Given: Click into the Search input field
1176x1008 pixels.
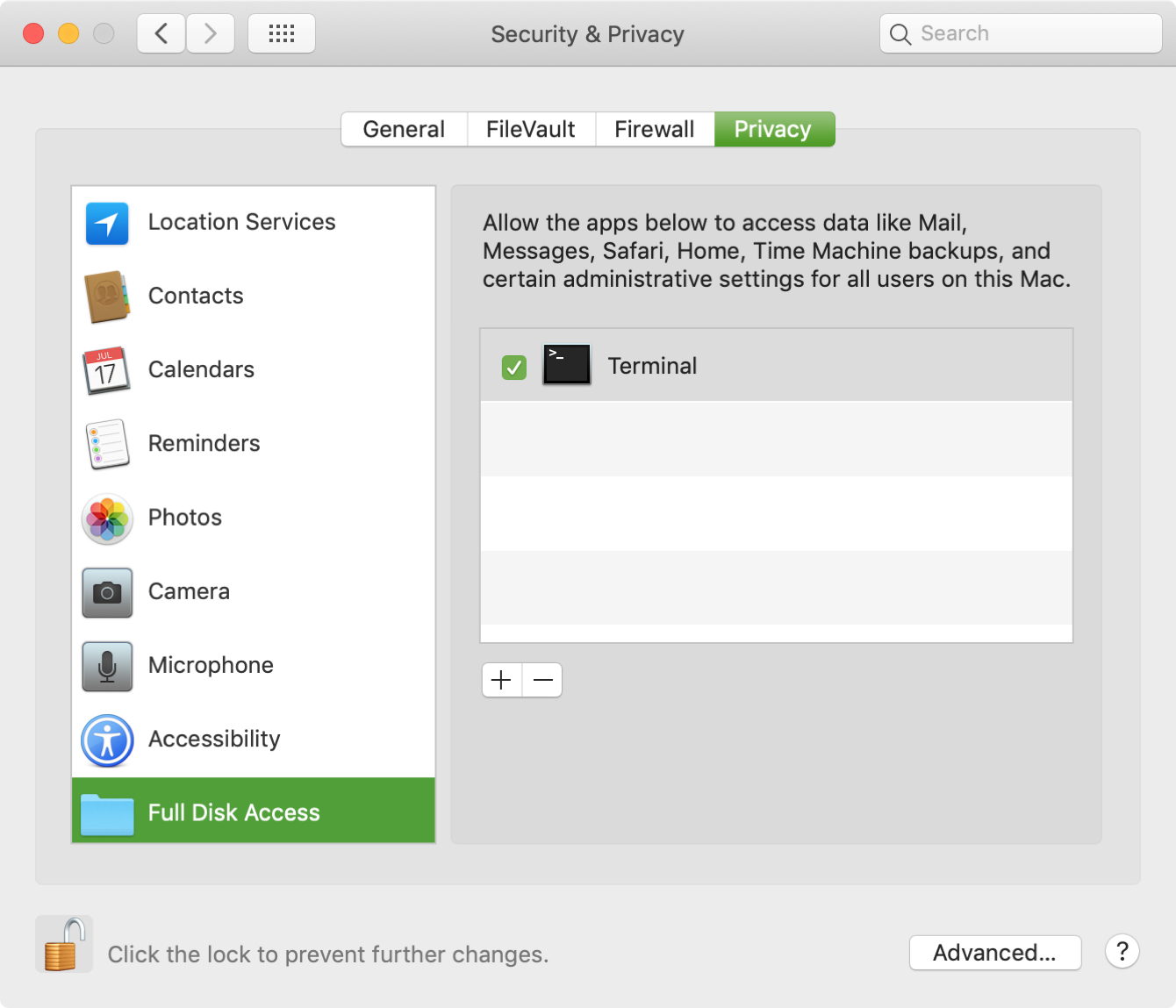Looking at the screenshot, I should point(1022,33).
